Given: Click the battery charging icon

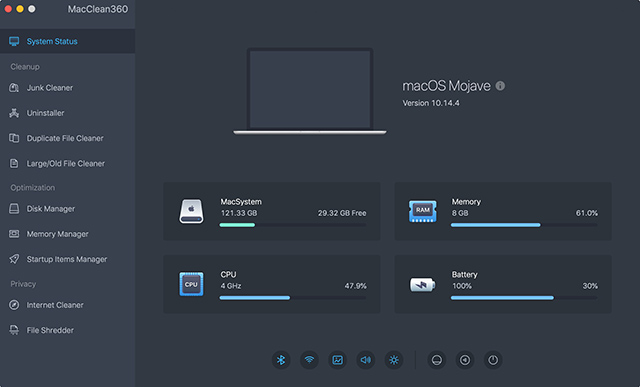Looking at the screenshot, I should 422,285.
